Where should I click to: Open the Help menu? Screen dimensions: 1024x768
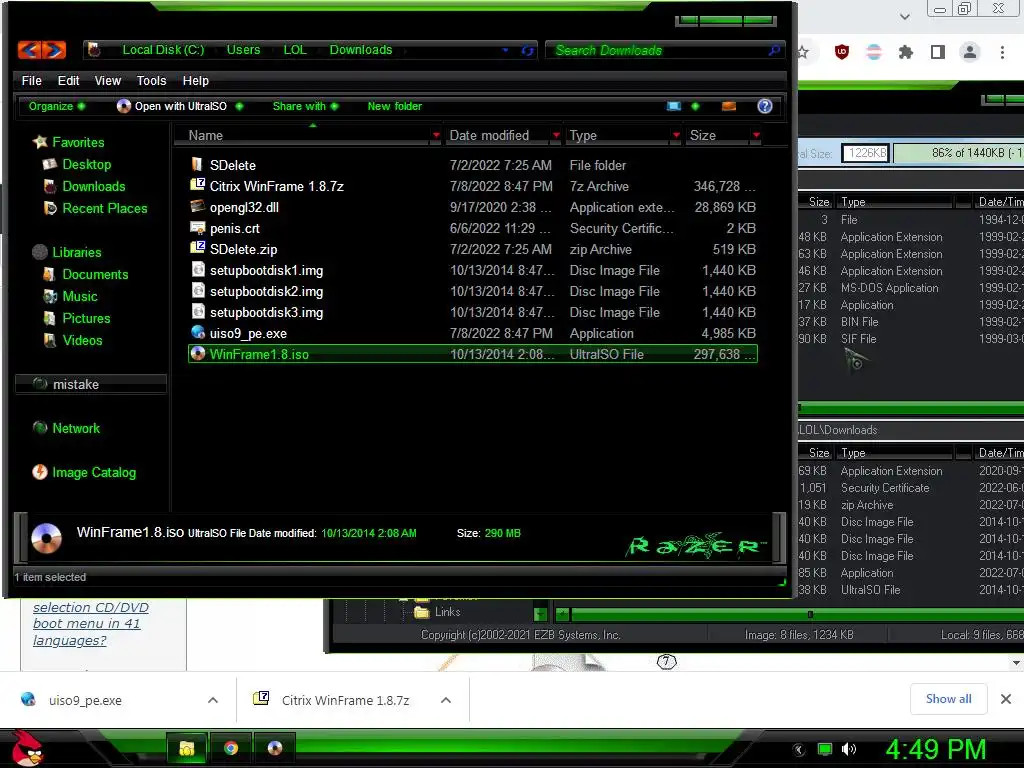coord(195,80)
